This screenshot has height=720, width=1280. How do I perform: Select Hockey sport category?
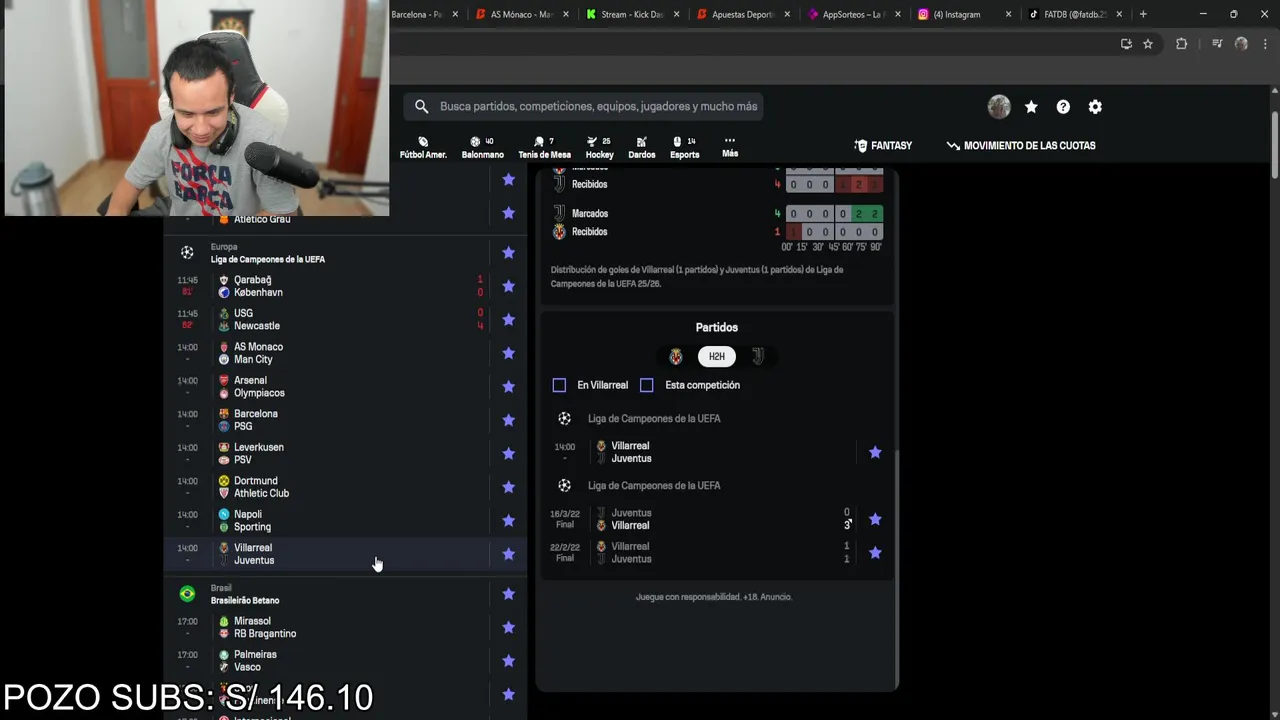click(599, 147)
